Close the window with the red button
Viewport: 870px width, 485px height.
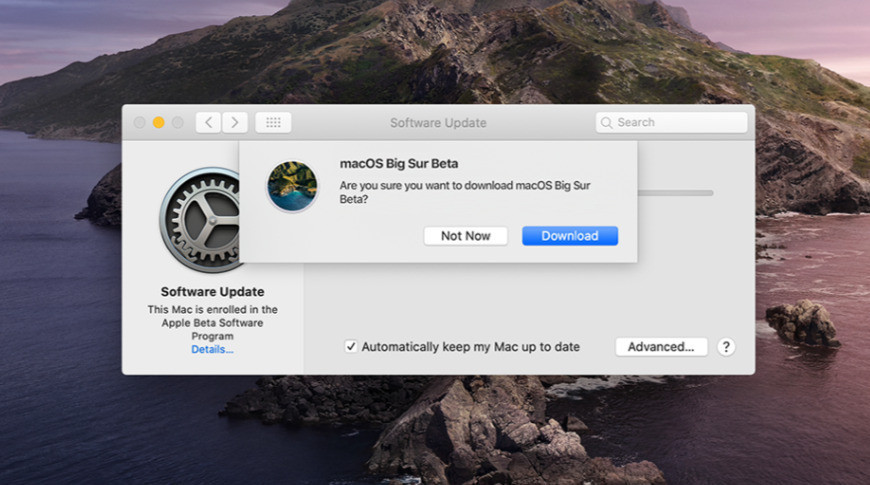pyautogui.click(x=139, y=122)
